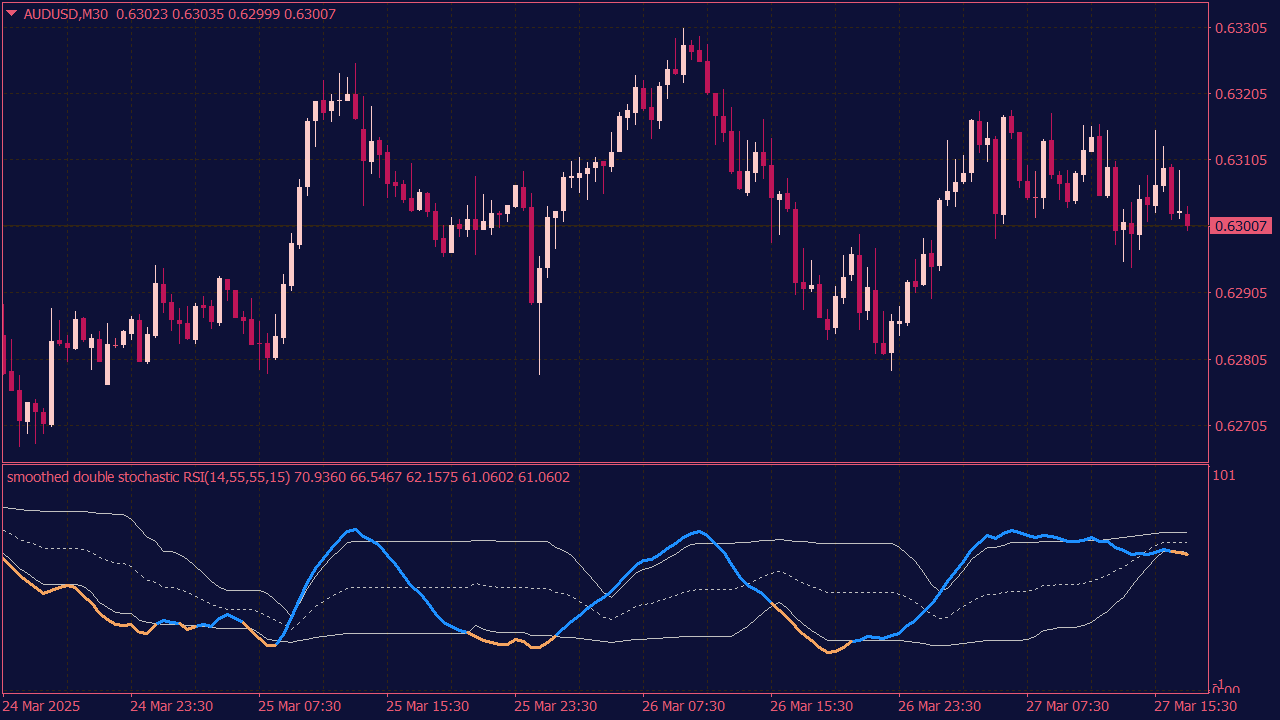The image size is (1280, 720).
Task: Select the 24 Mar 2025 date label
Action: [x=43, y=706]
